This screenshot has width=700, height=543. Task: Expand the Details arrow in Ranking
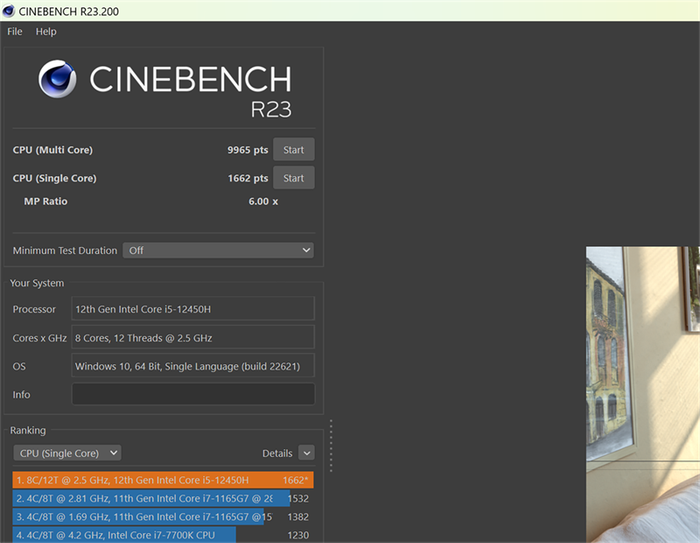tap(306, 453)
